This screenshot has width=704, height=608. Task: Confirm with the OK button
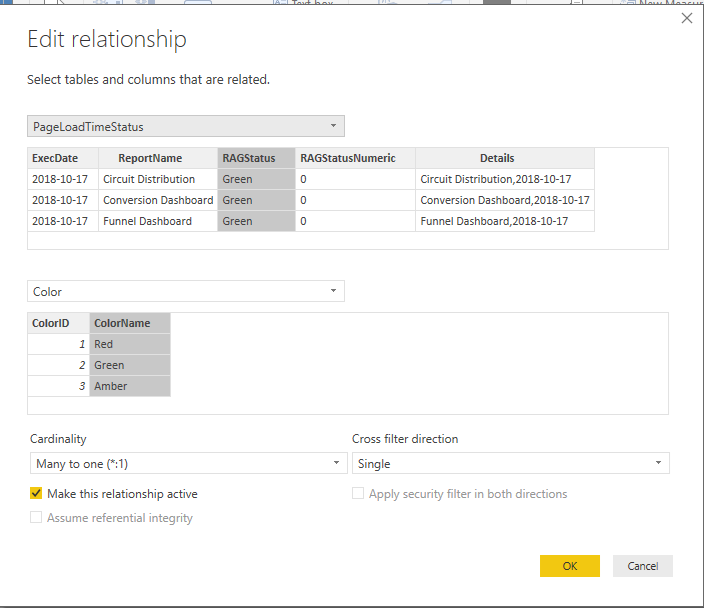coord(570,566)
